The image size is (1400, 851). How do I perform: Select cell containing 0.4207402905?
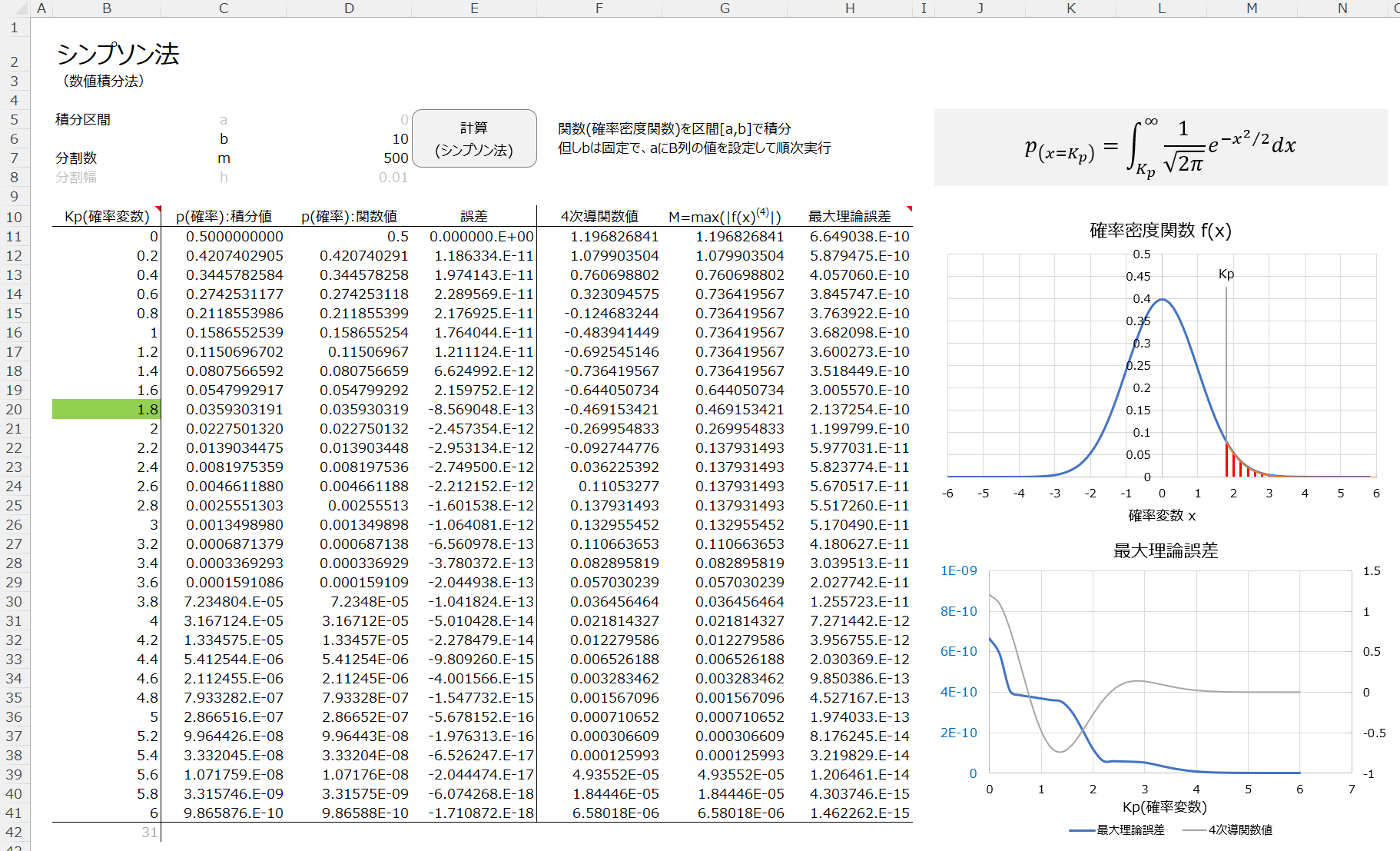pyautogui.click(x=224, y=255)
